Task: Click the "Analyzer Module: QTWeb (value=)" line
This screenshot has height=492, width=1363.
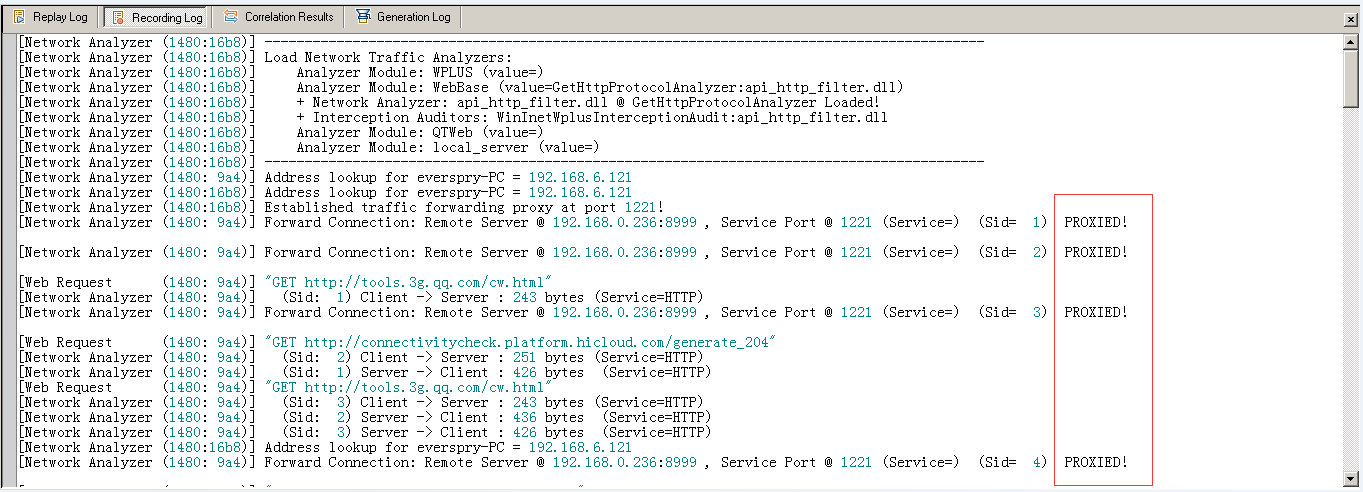Action: pyautogui.click(x=419, y=132)
